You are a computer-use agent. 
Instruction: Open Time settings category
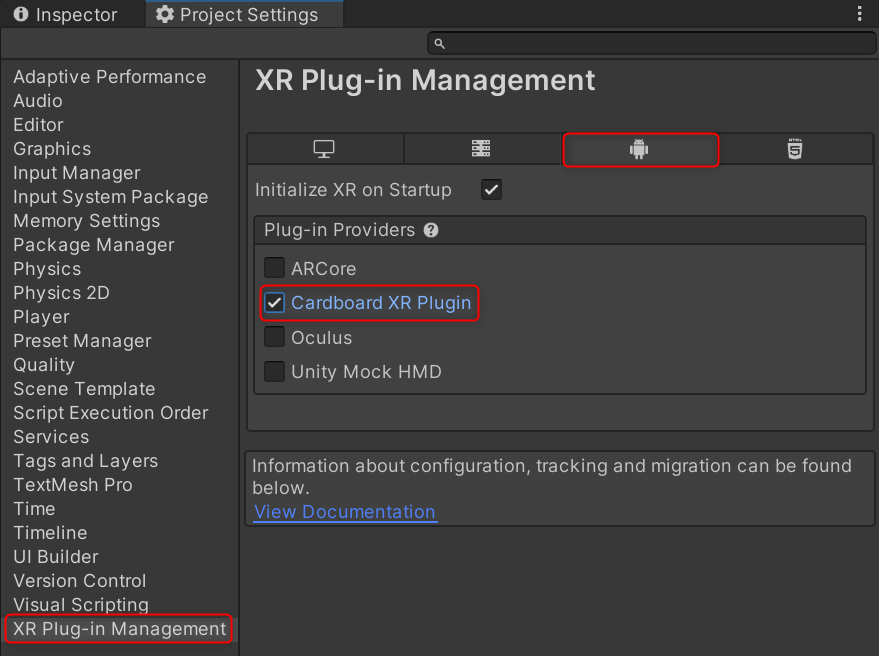click(x=34, y=509)
